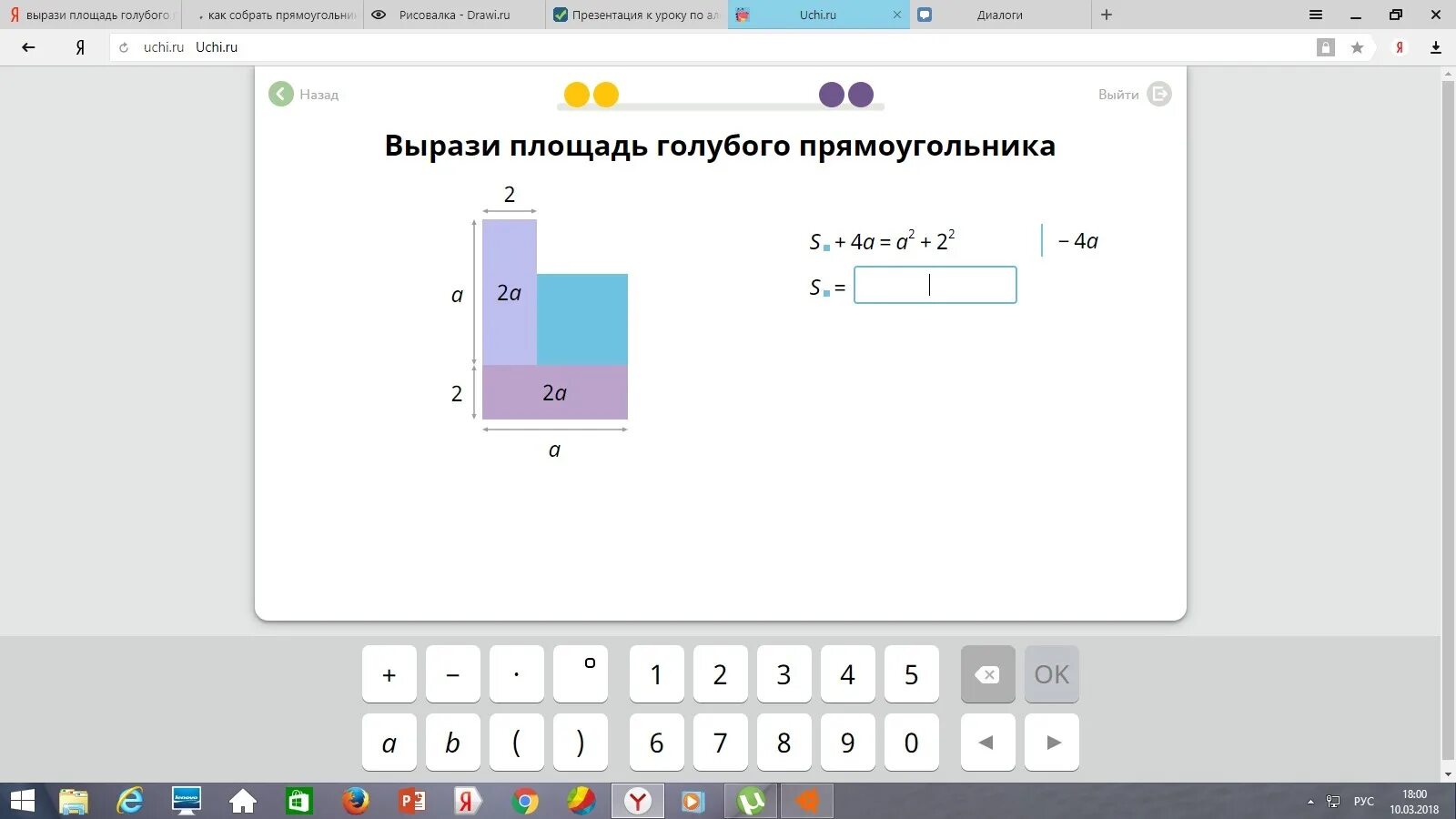Open File Explorer from the taskbar
Viewport: 1456px width, 819px height.
[74, 801]
